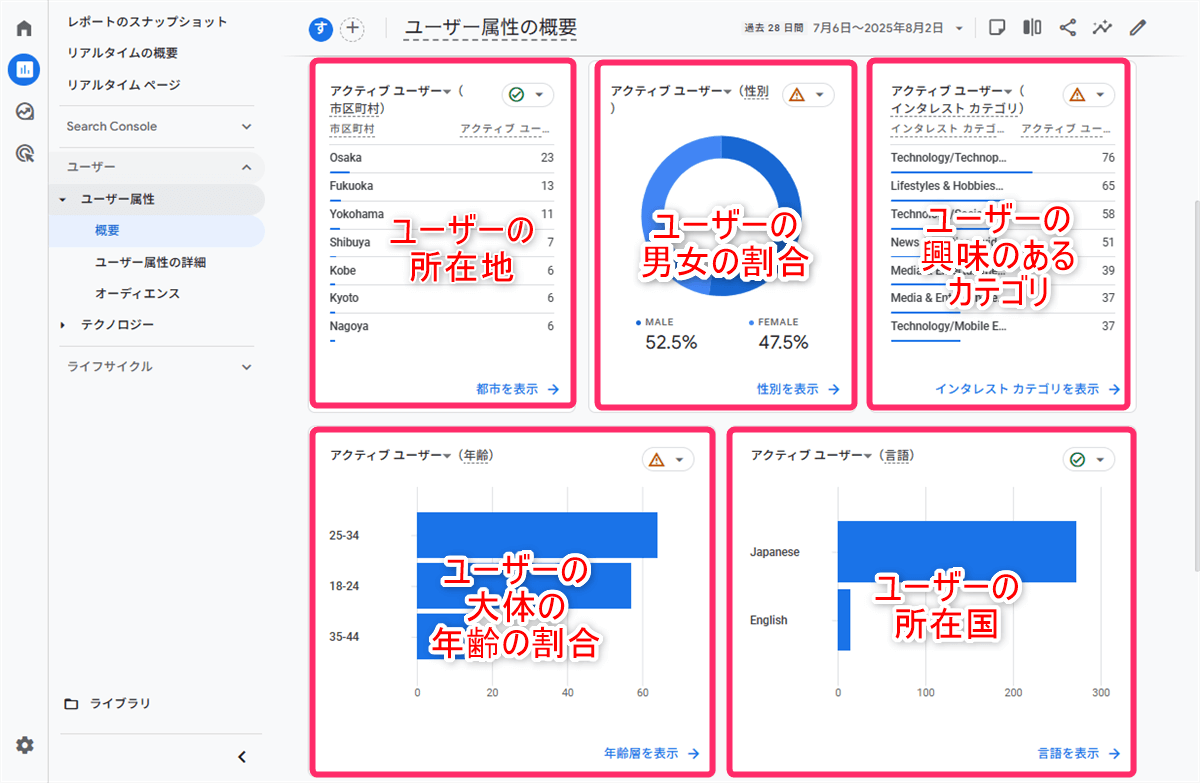Screen dimensions: 1200x783
Task: Click the FEMALE 47.5% legend entry
Action: pyautogui.click(x=781, y=335)
